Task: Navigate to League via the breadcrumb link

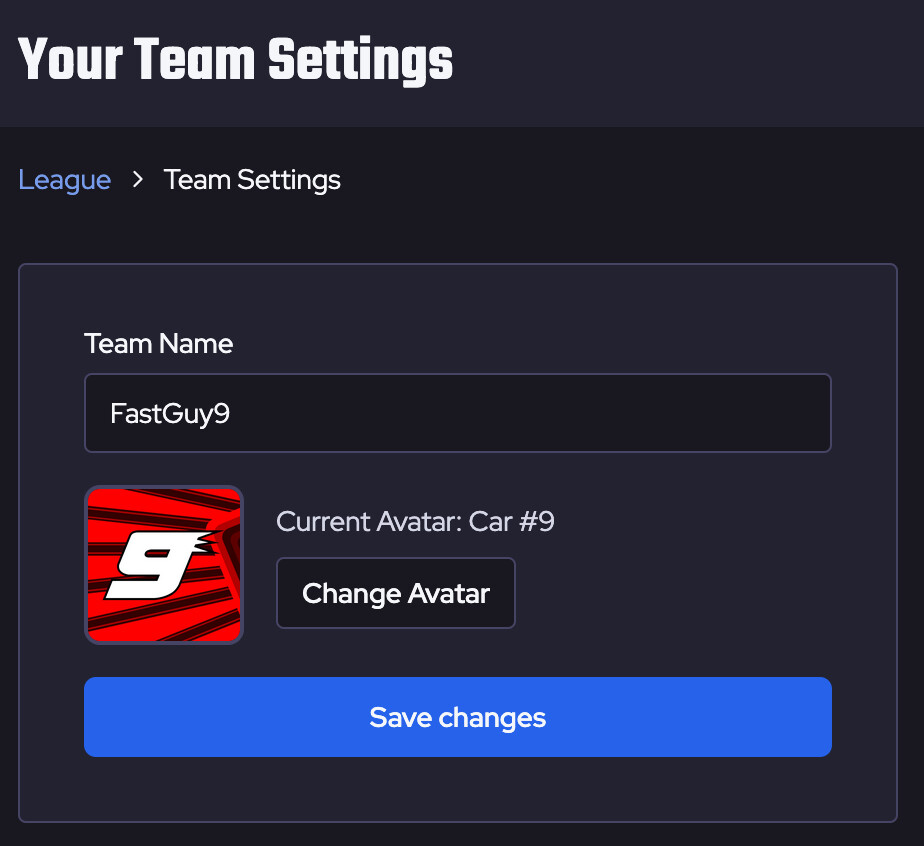Action: (64, 180)
